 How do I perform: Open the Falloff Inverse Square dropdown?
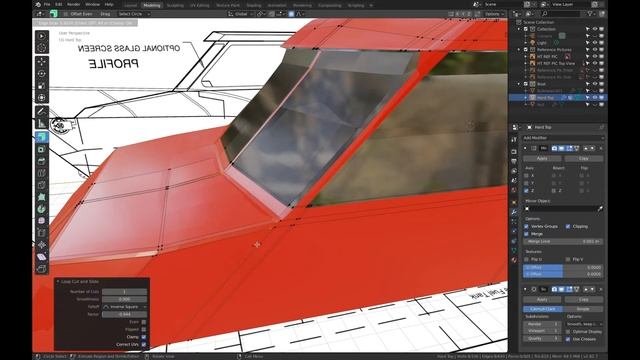point(124,307)
